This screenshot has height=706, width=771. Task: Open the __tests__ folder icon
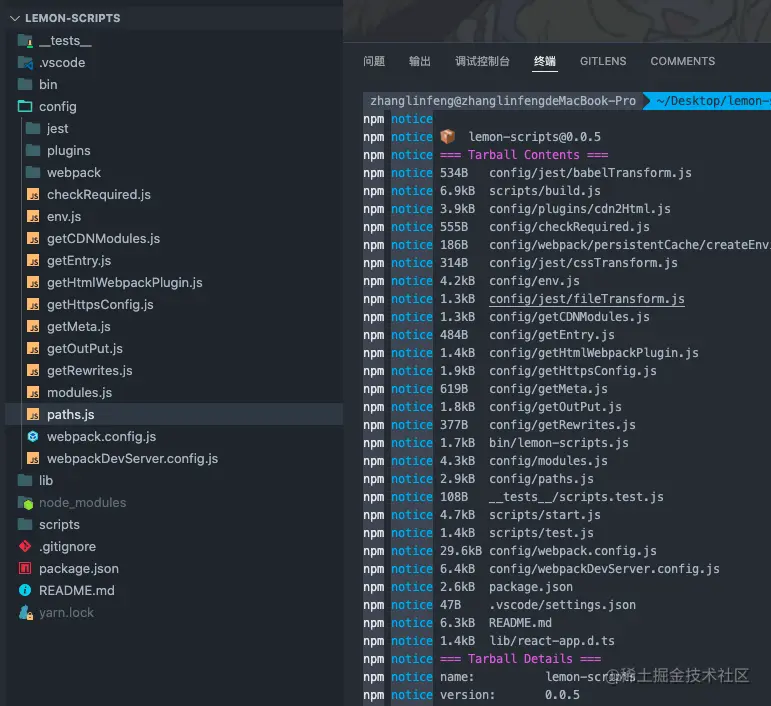click(25, 40)
